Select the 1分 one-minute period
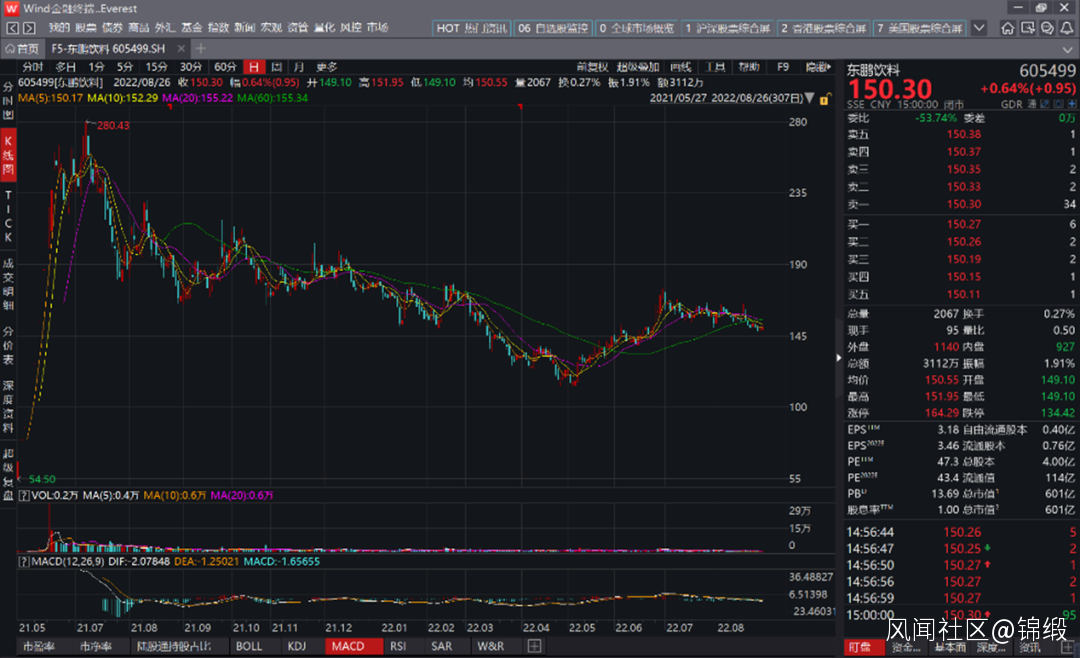Viewport: 1080px width, 658px height. (x=96, y=67)
